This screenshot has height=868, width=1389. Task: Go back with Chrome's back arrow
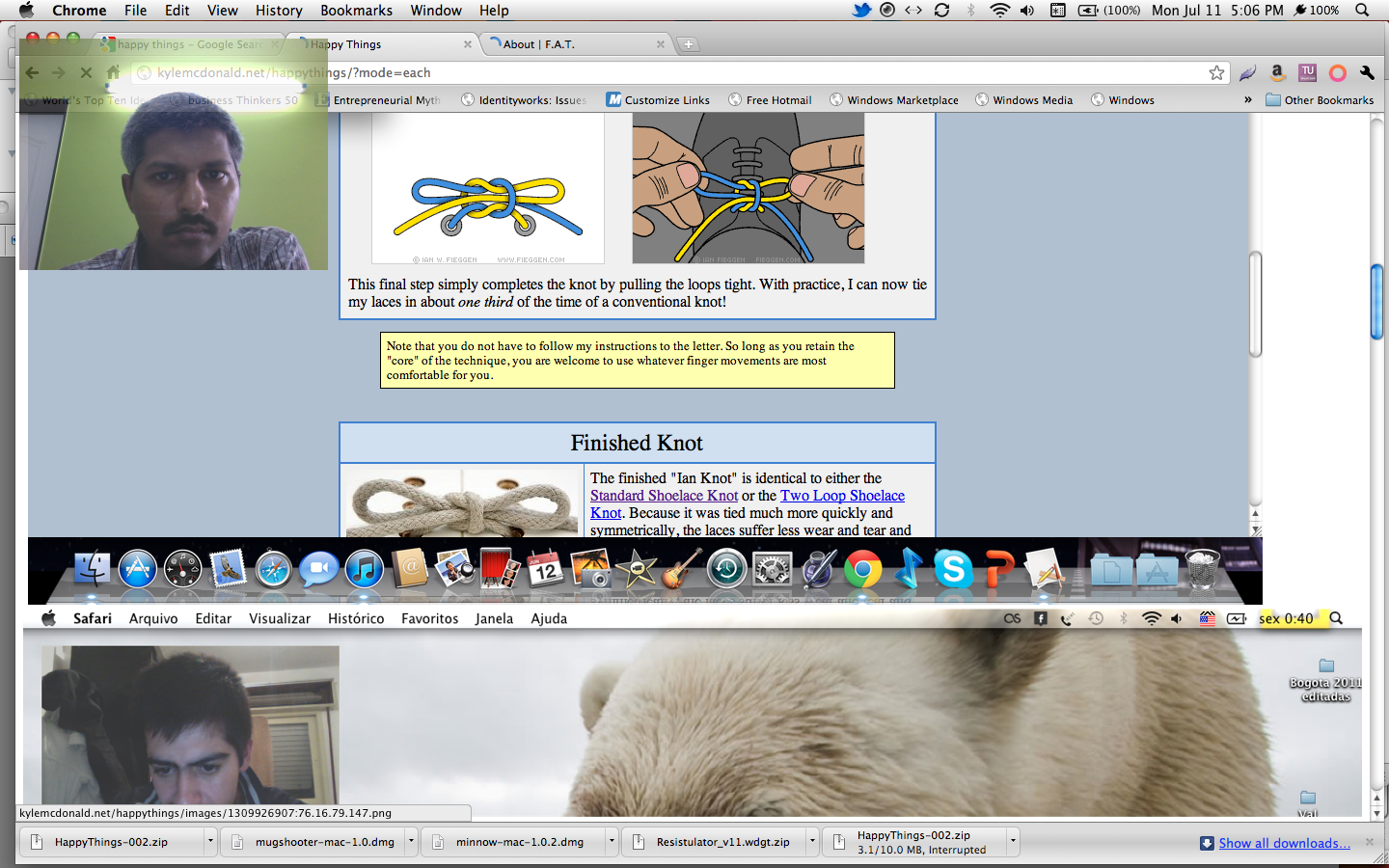(x=32, y=72)
